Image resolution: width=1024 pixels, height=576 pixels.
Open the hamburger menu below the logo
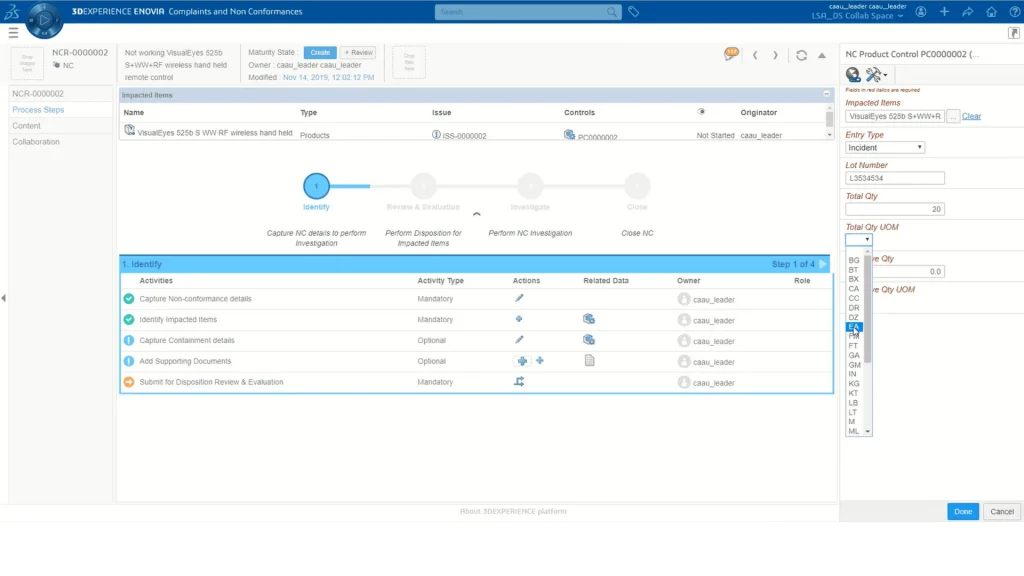pyautogui.click(x=13, y=33)
